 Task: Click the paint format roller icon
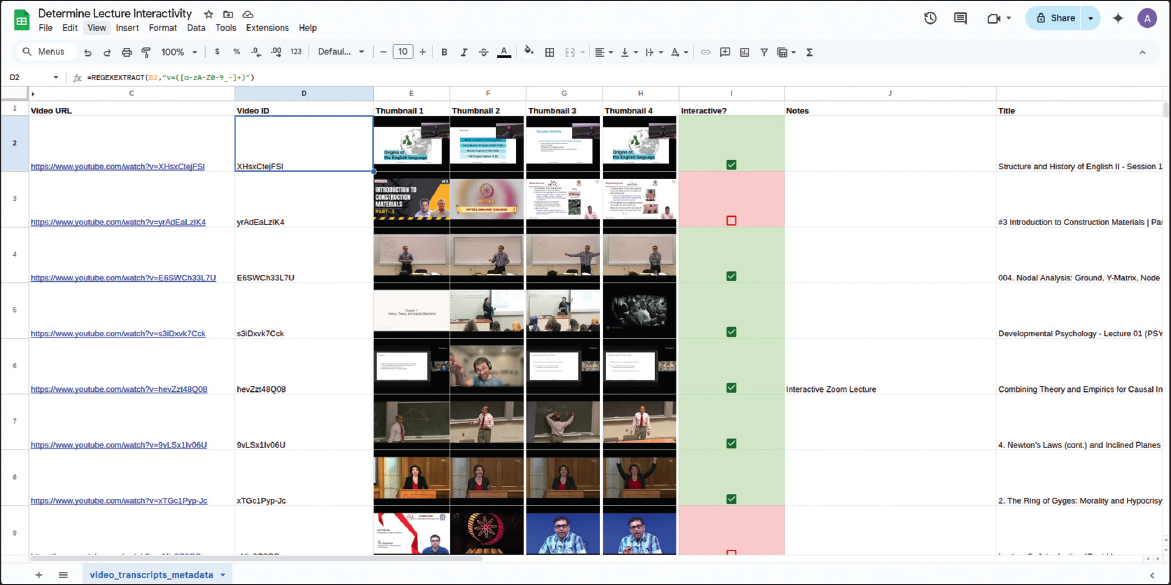(x=146, y=52)
